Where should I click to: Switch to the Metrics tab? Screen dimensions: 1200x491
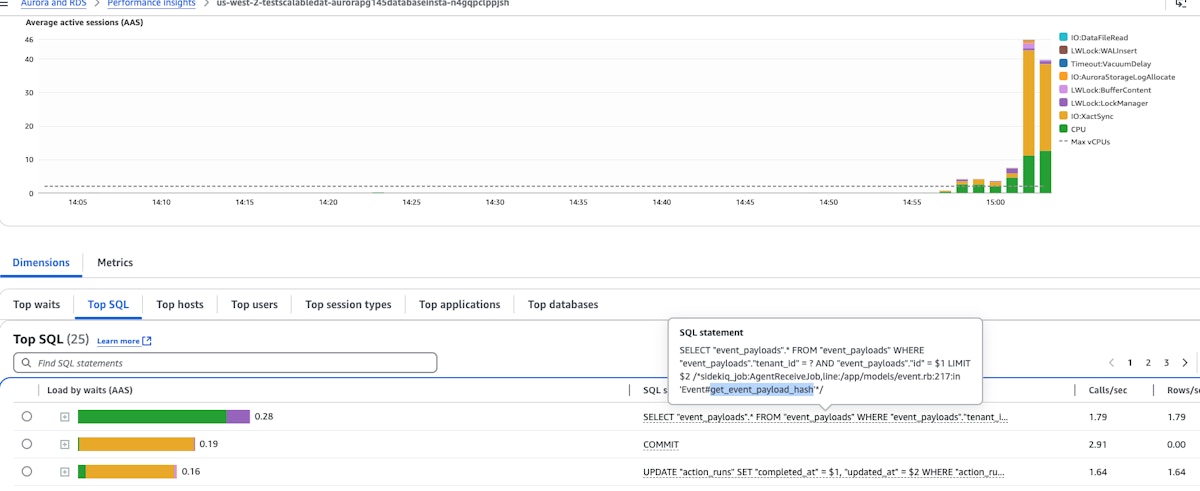tap(115, 263)
